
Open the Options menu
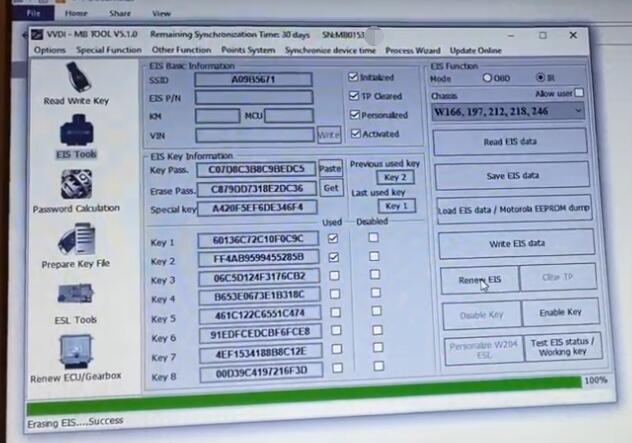50,50
